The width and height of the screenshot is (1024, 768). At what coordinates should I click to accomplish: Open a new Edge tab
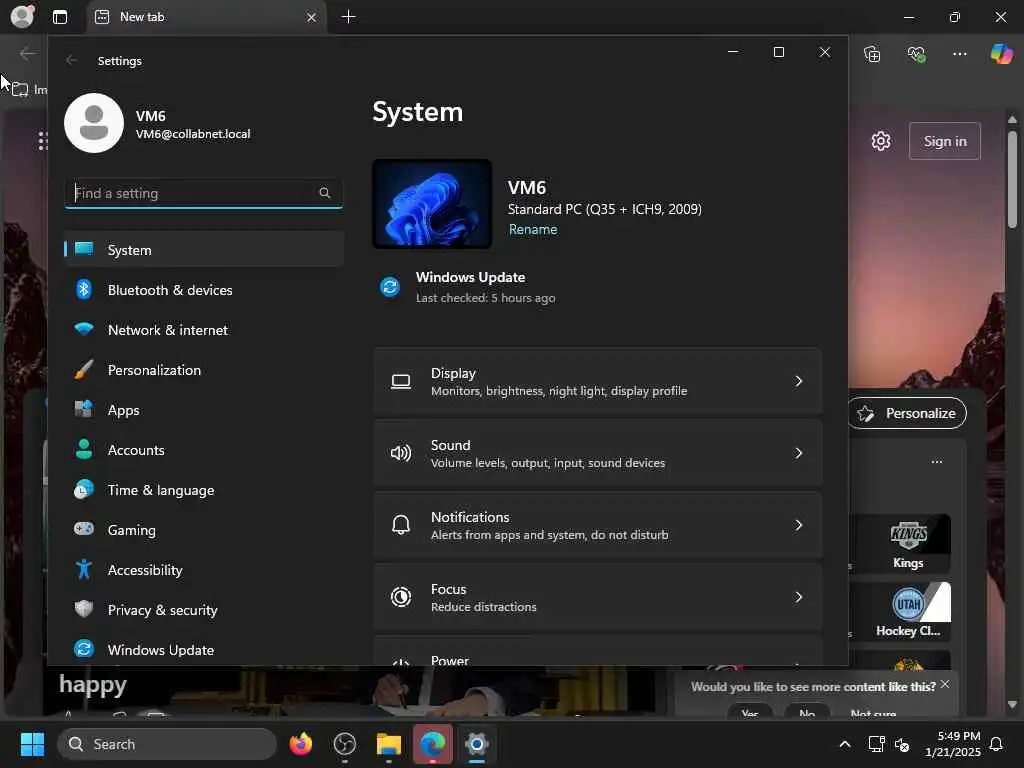pos(349,17)
